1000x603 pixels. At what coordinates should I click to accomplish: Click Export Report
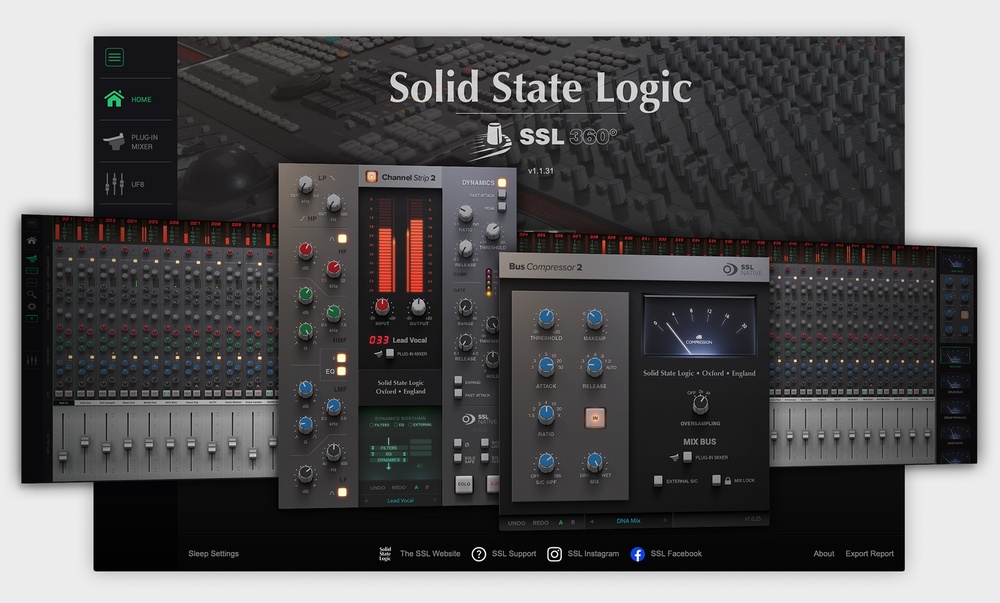(869, 553)
